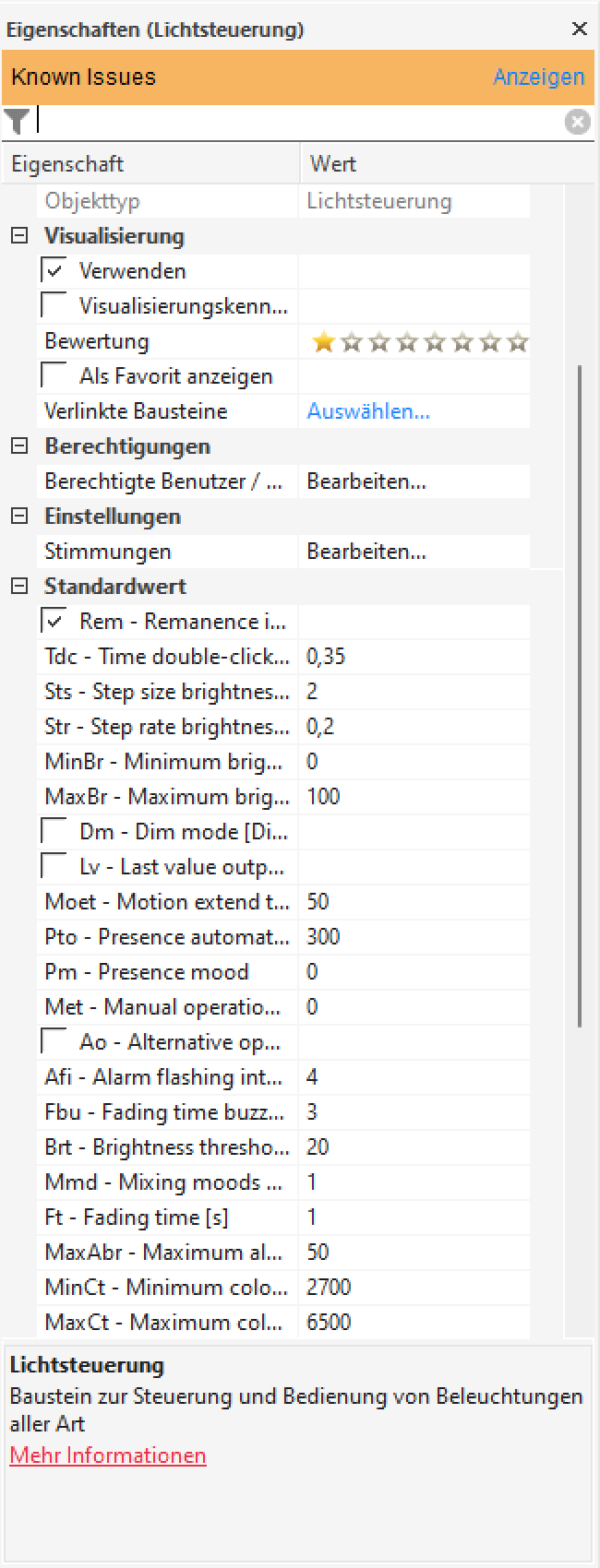Collapse the Visualisierung section
The height and width of the screenshot is (1568, 600).
click(19, 236)
